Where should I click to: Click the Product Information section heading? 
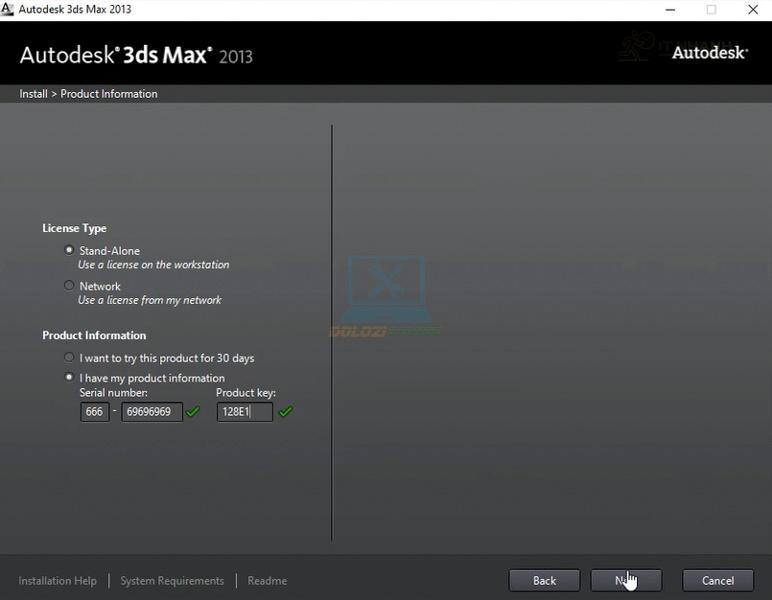point(94,335)
